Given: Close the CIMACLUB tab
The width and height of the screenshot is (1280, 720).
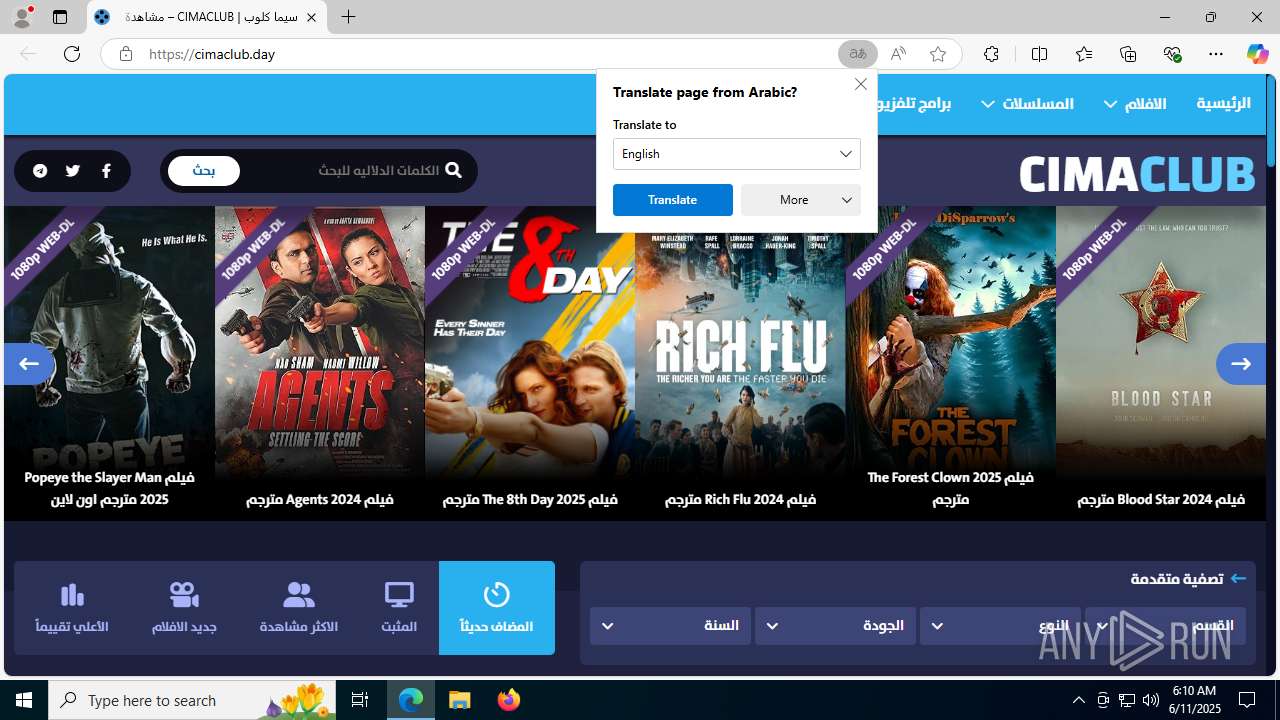Looking at the screenshot, I should [311, 17].
